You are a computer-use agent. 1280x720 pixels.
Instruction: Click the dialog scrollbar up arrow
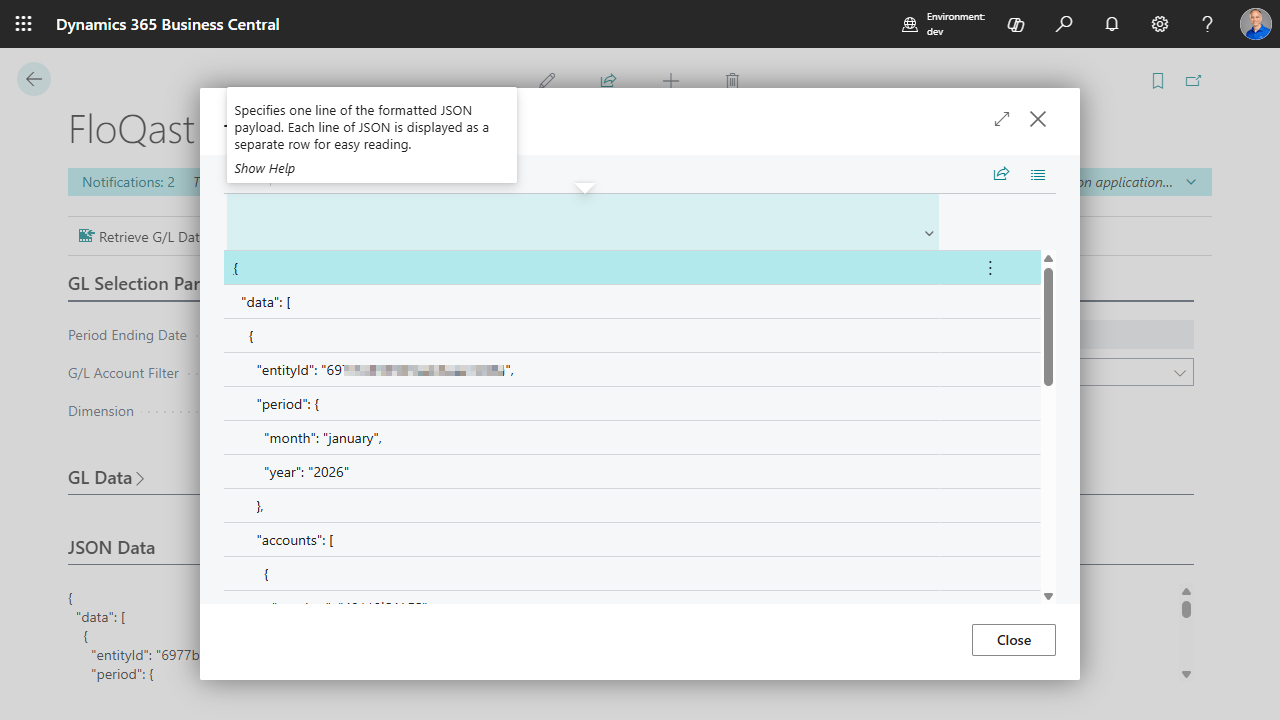[x=1048, y=258]
